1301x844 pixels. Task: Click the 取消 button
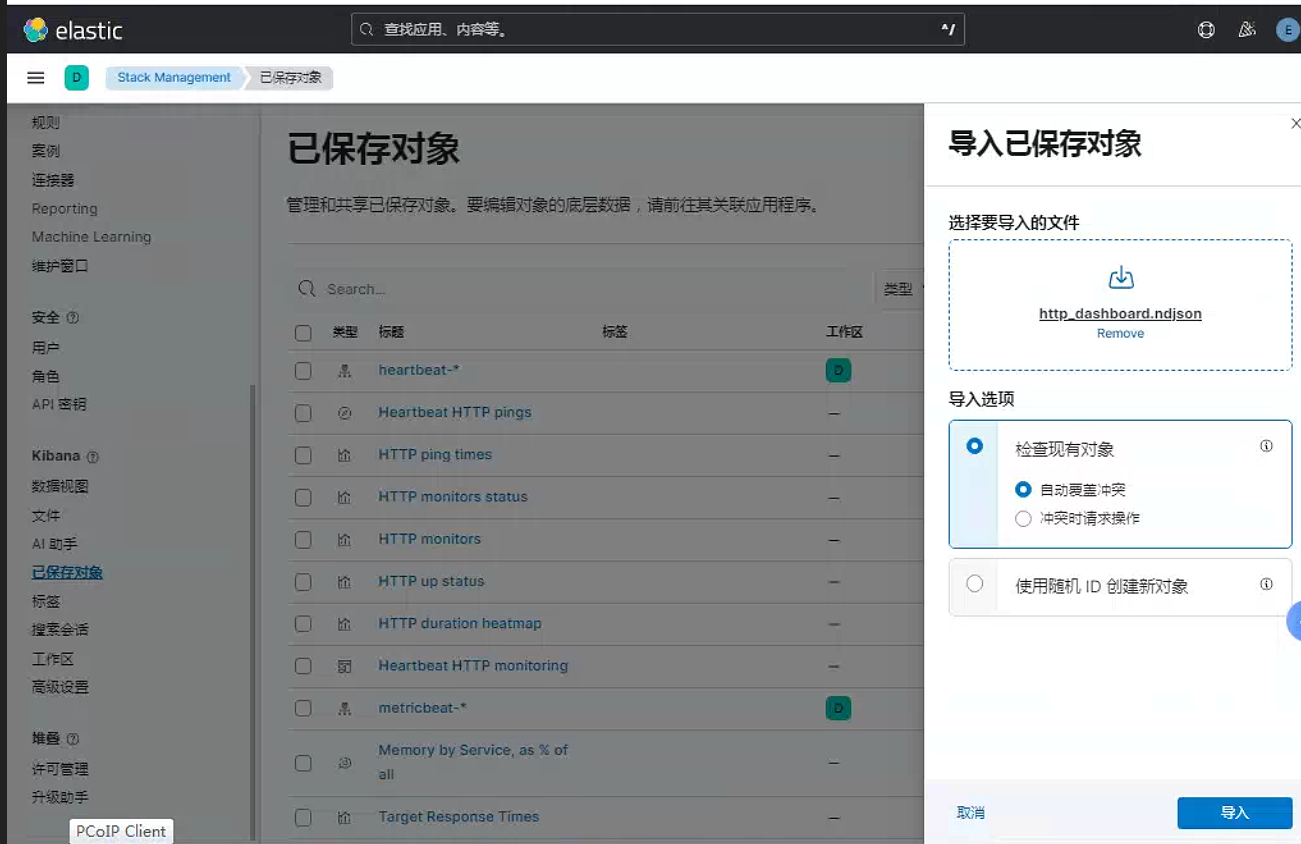pyautogui.click(x=970, y=813)
